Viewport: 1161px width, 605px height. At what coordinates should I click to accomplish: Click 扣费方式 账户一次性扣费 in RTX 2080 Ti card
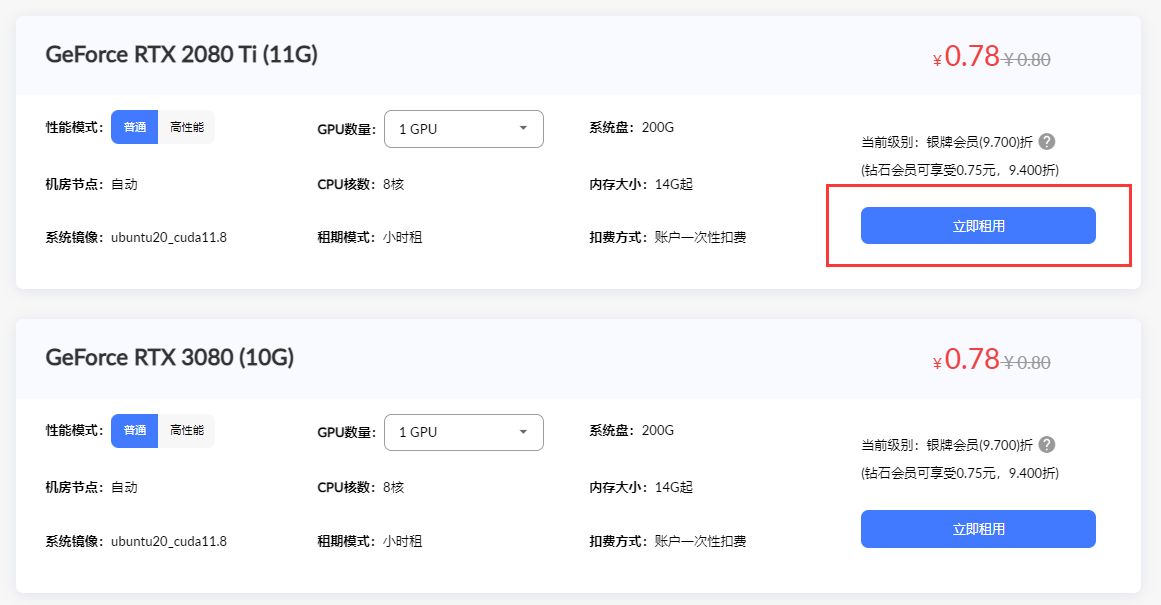(668, 238)
